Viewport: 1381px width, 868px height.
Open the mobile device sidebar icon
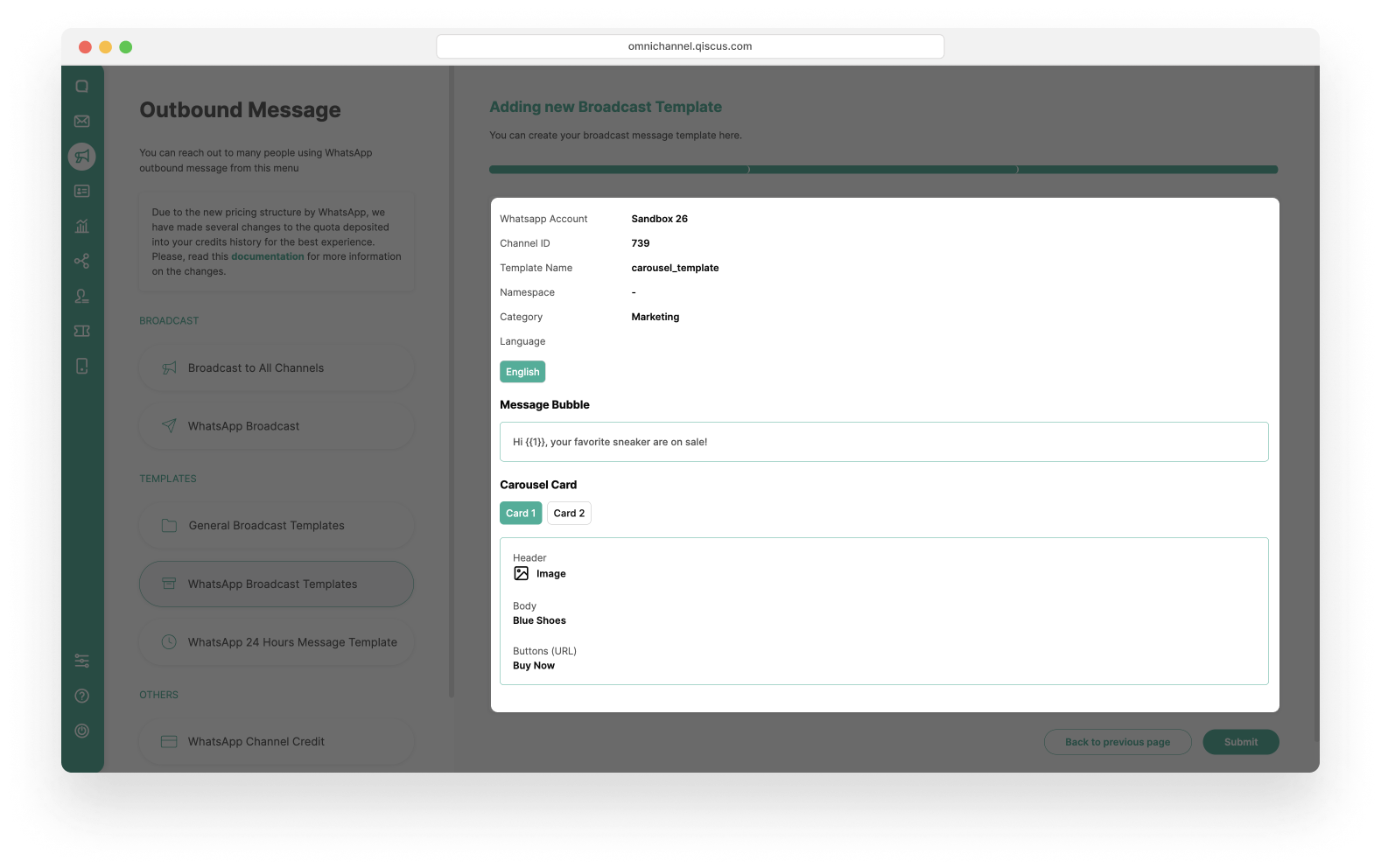tap(82, 366)
